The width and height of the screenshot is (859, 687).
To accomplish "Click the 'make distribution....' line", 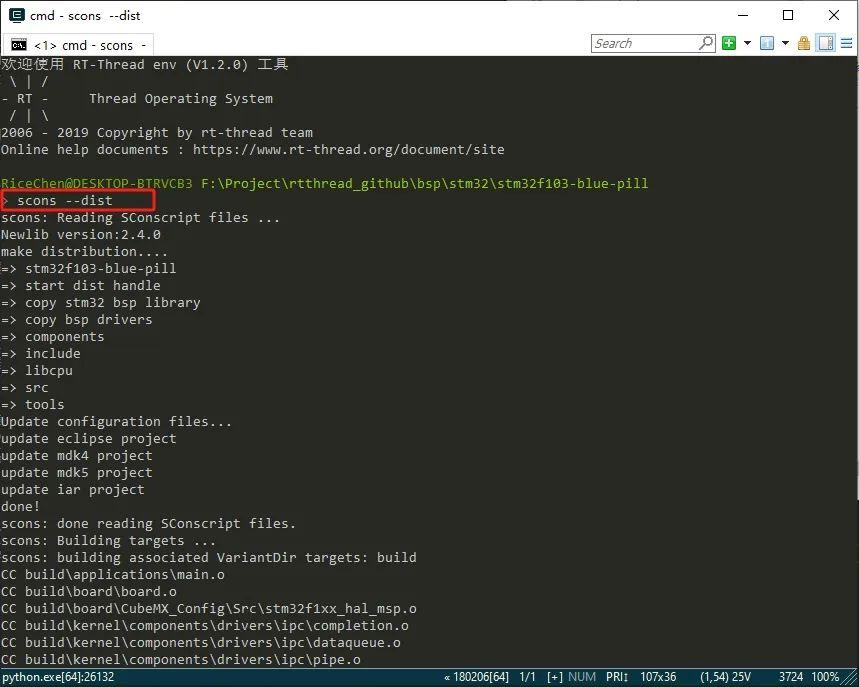I will pos(84,251).
